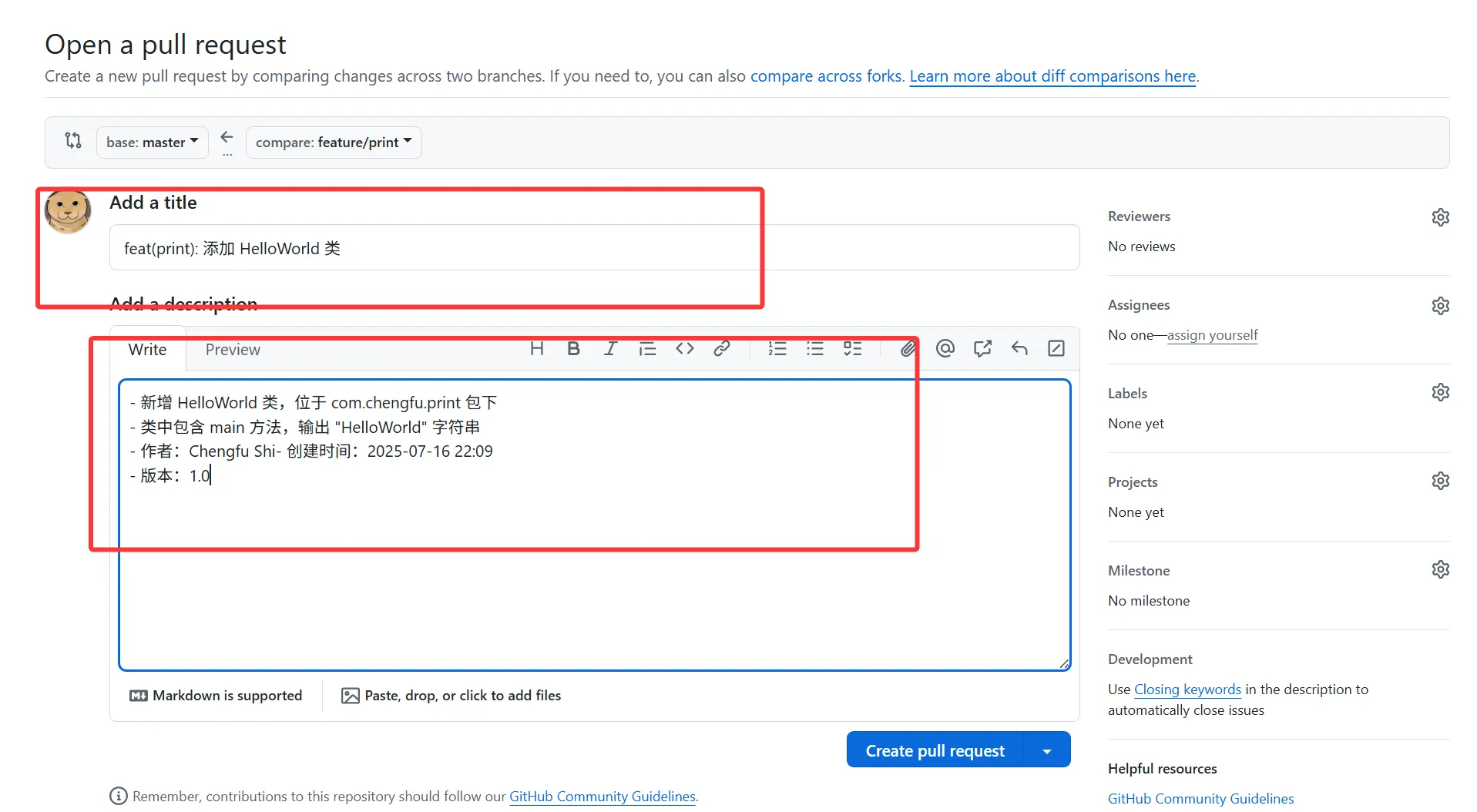Insert code formatting using toolbar icon
The width and height of the screenshot is (1477, 812).
(x=685, y=349)
